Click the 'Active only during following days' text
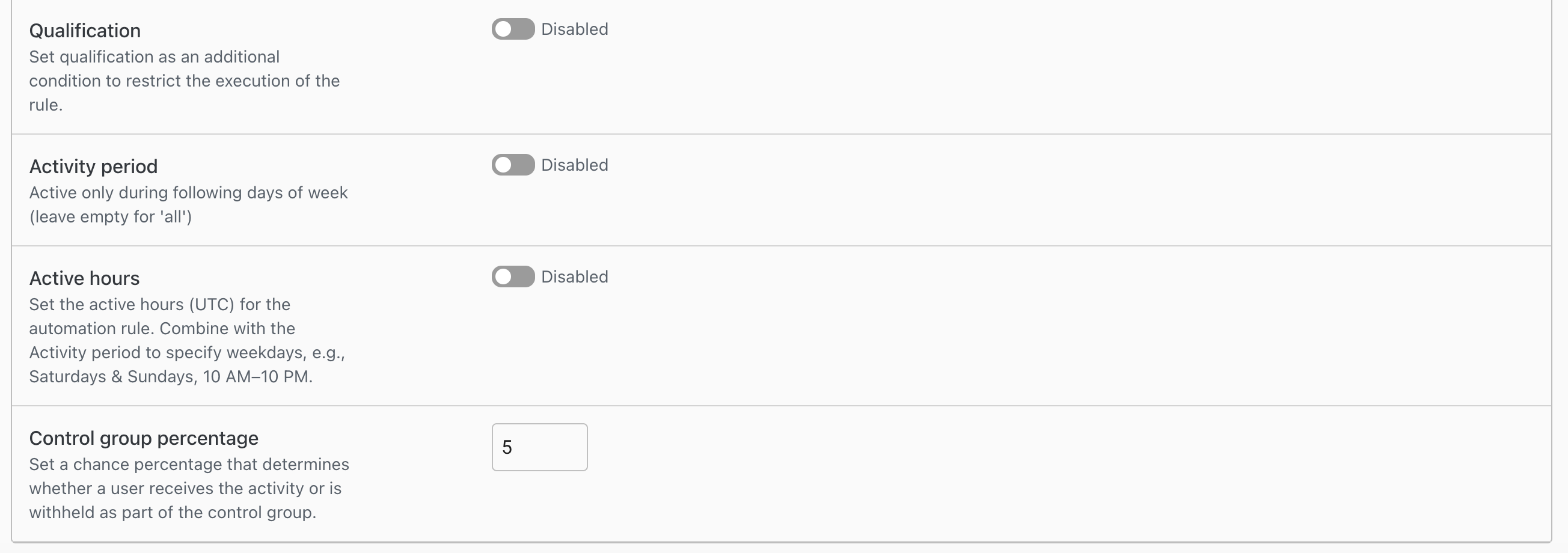1568x553 pixels. click(x=188, y=193)
